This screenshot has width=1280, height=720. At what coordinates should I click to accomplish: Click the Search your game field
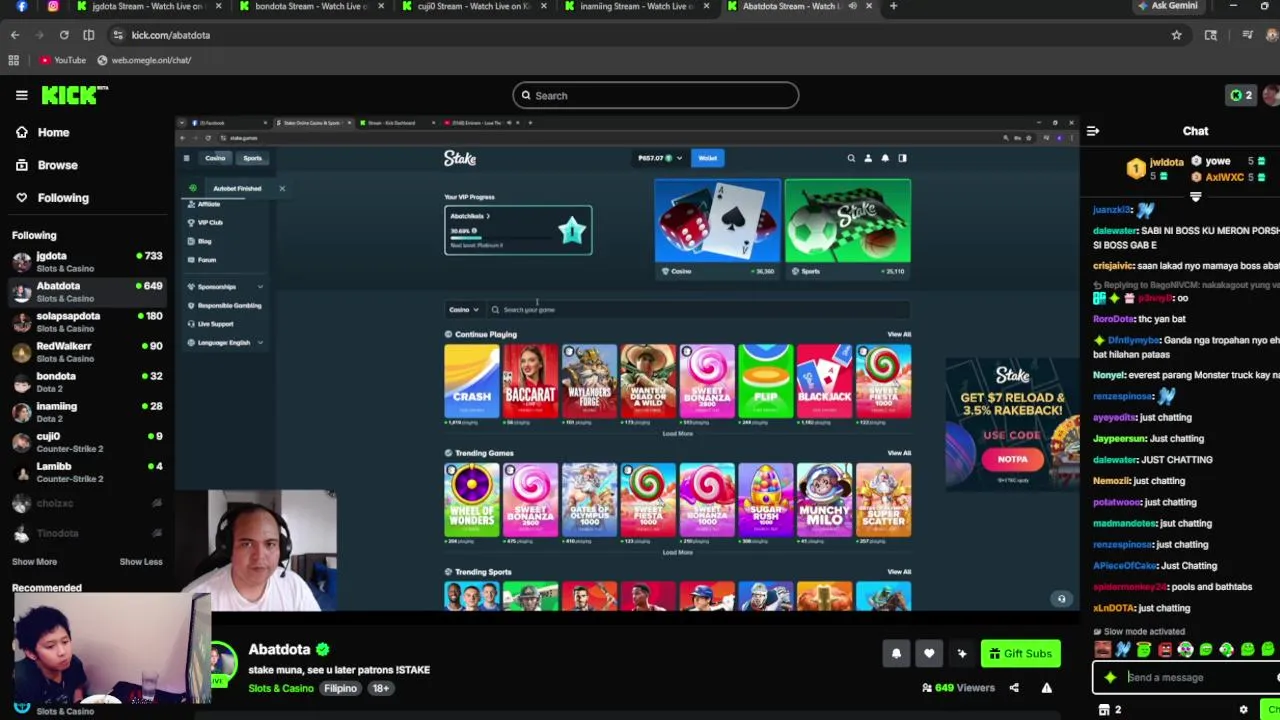click(x=698, y=310)
